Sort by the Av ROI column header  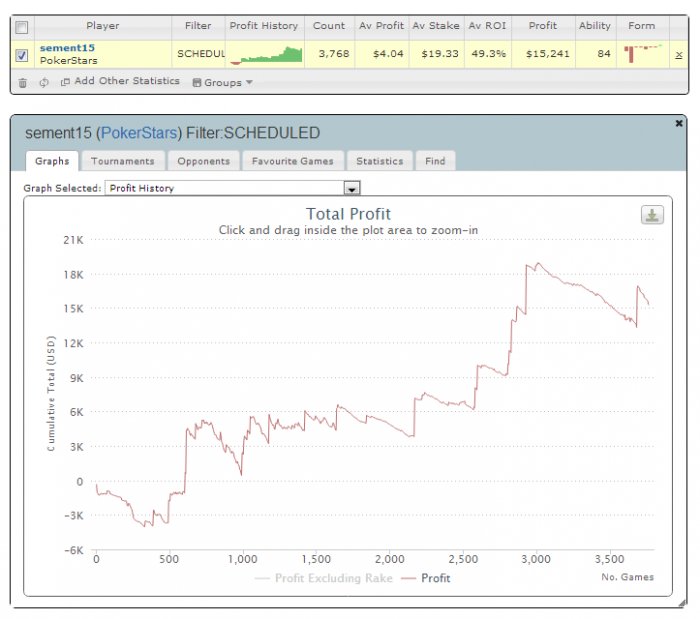[488, 26]
